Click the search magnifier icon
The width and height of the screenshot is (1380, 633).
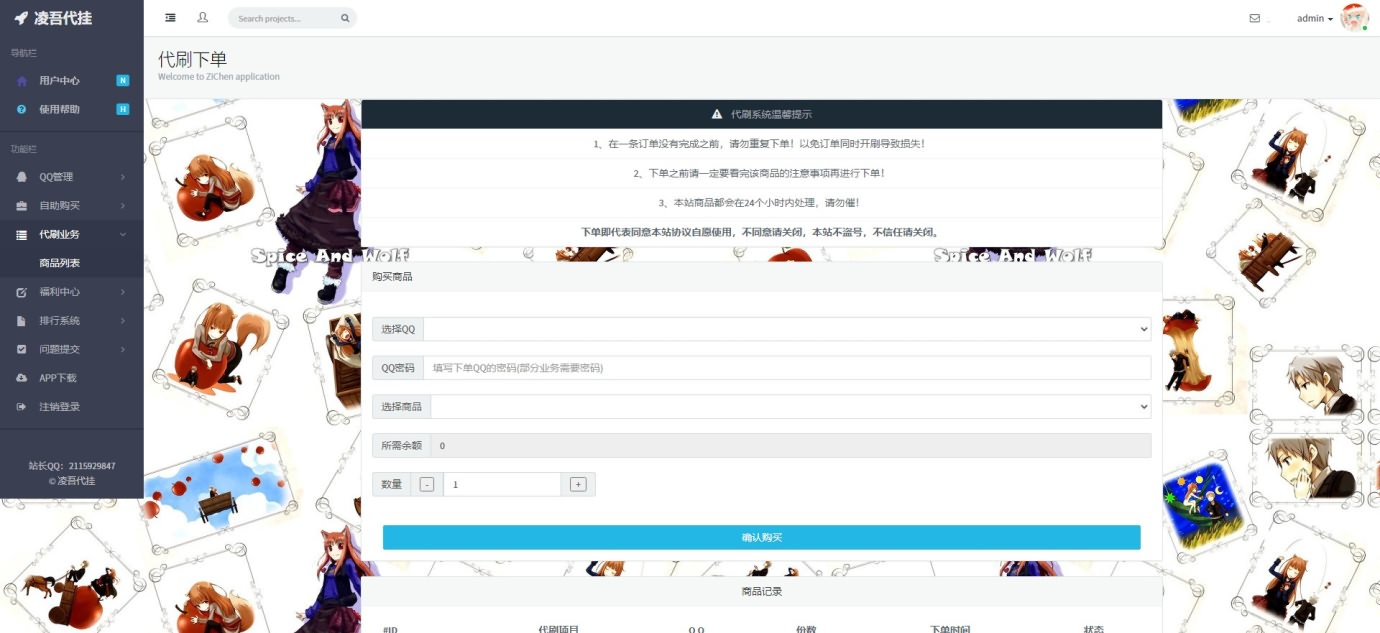click(x=345, y=18)
